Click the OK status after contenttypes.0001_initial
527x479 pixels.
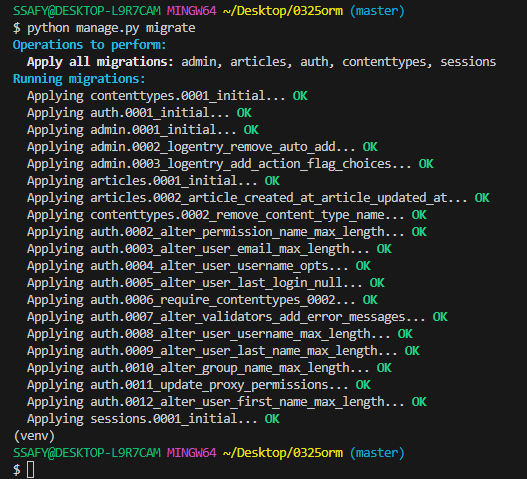[300, 96]
